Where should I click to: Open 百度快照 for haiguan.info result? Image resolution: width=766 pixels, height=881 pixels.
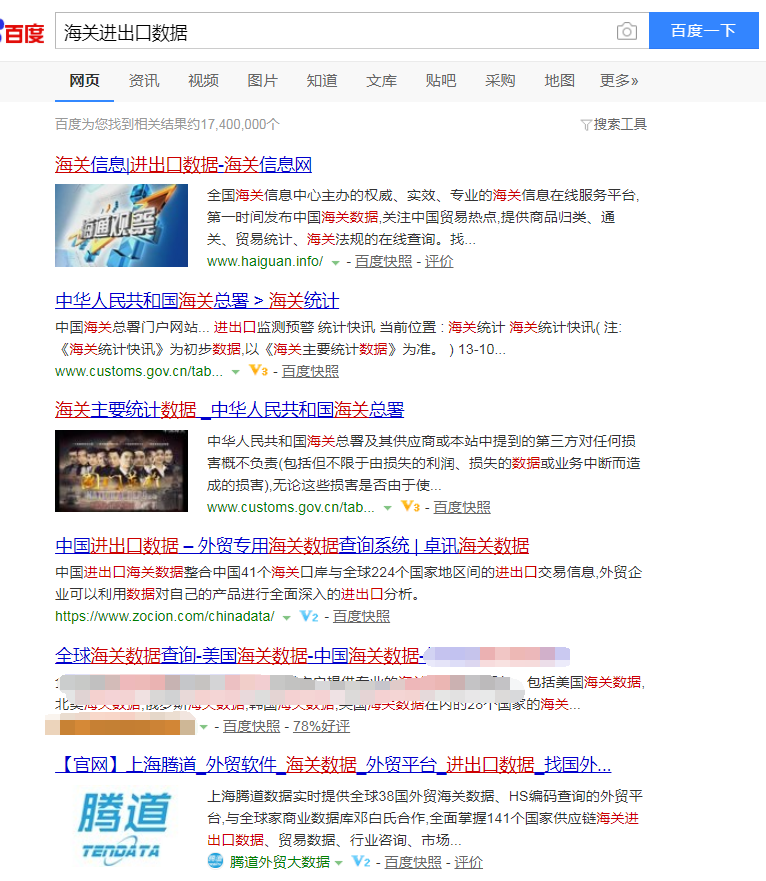(x=383, y=261)
